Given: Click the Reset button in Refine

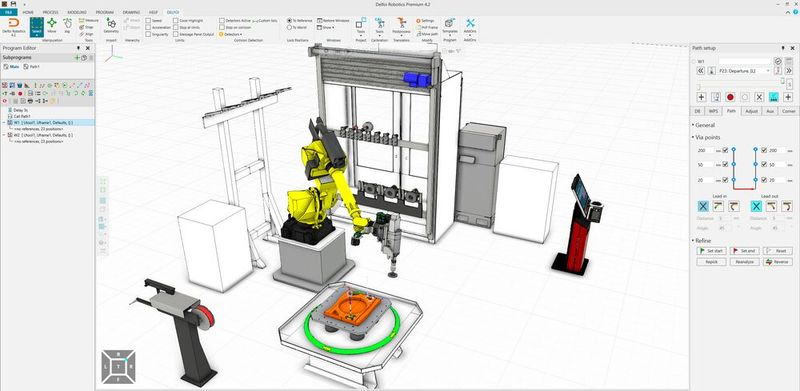Looking at the screenshot, I should pos(778,251).
